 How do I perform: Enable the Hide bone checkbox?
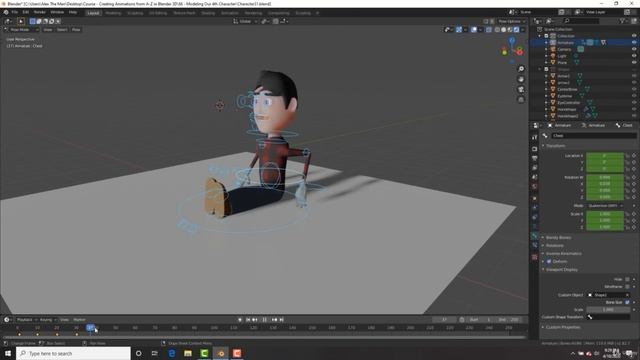point(627,279)
